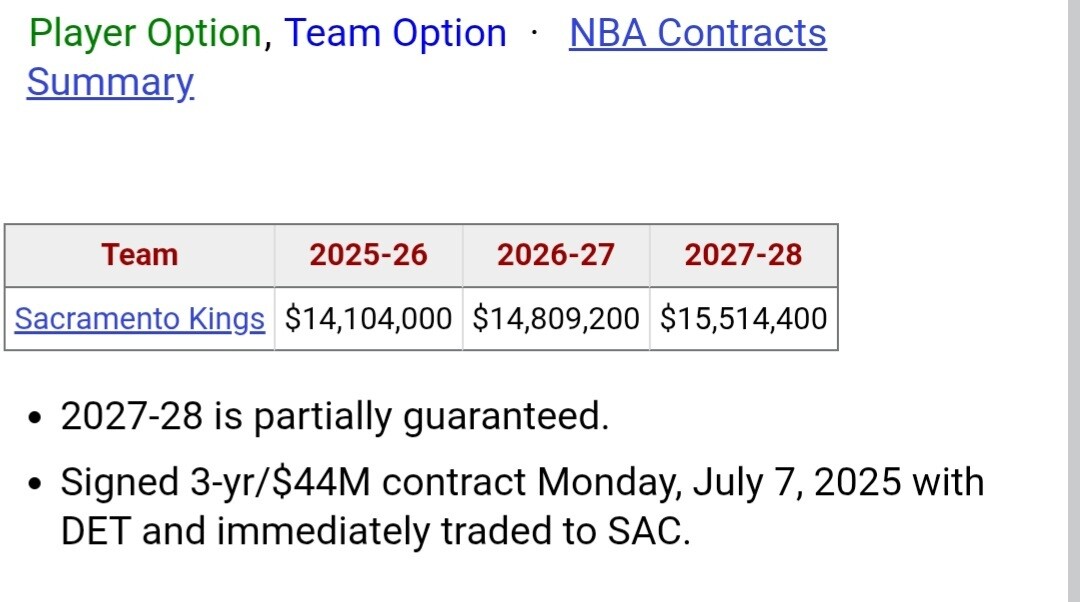Viewport: 1080px width, 602px height.
Task: Select the 2027-28 column header
Action: click(743, 255)
